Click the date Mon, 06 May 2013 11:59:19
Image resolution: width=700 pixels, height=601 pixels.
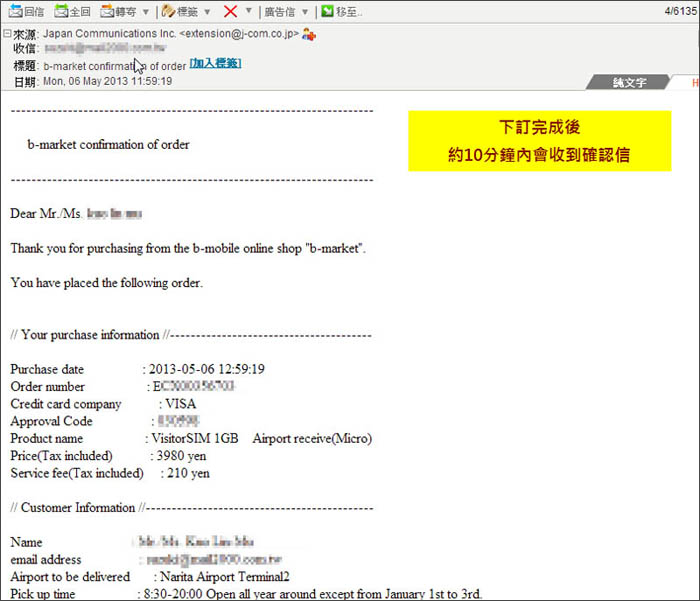pyautogui.click(x=108, y=81)
